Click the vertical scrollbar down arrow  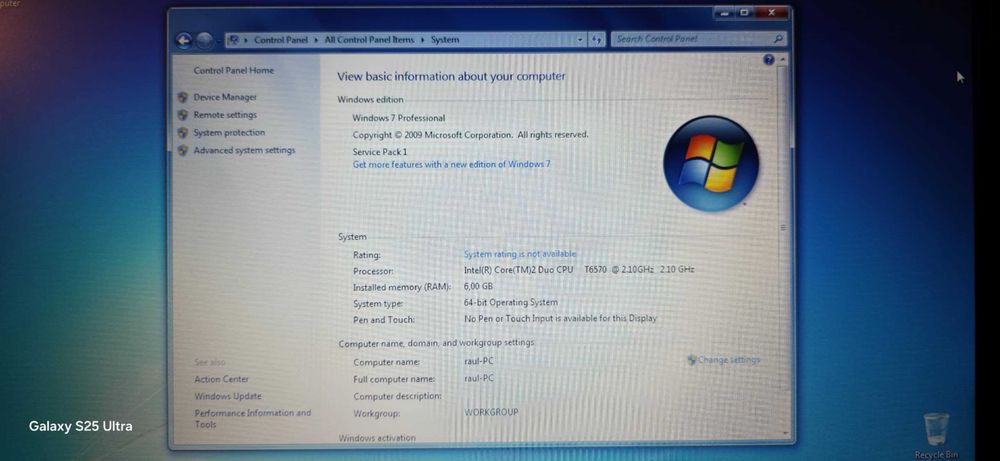tap(784, 433)
